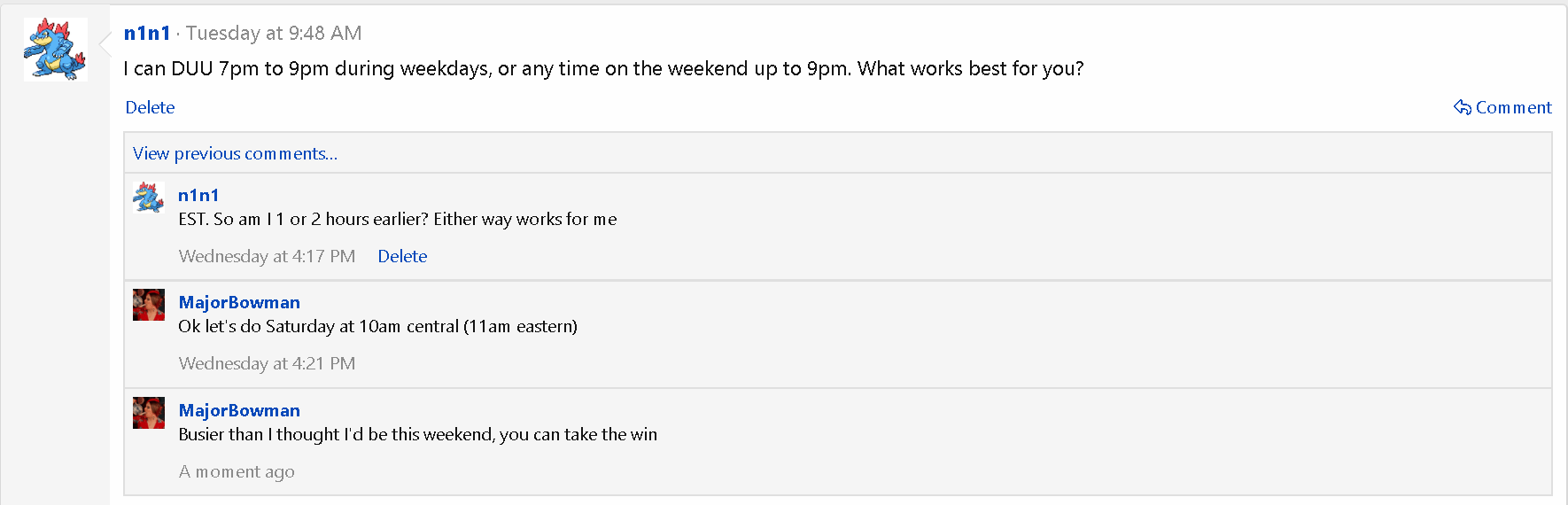Click n1n1's large Feraligatr avatar on the main post

55,50
